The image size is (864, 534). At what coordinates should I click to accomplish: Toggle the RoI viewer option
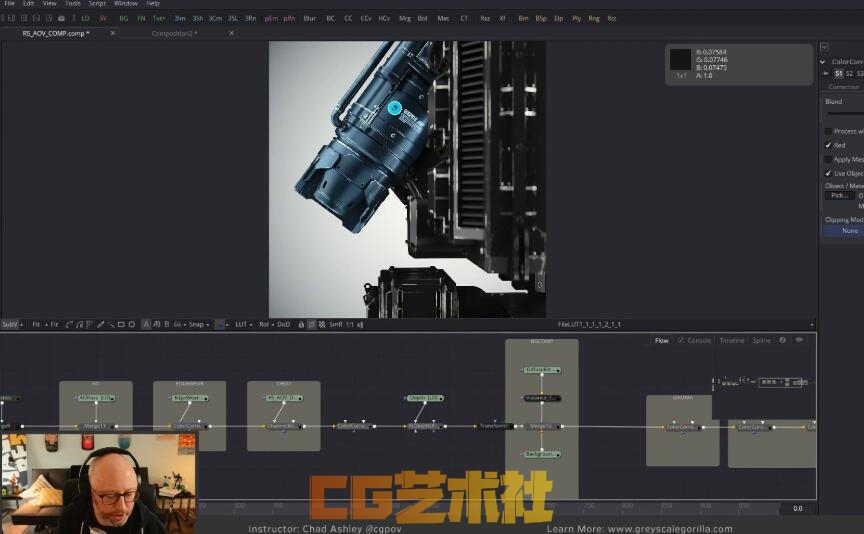point(264,325)
